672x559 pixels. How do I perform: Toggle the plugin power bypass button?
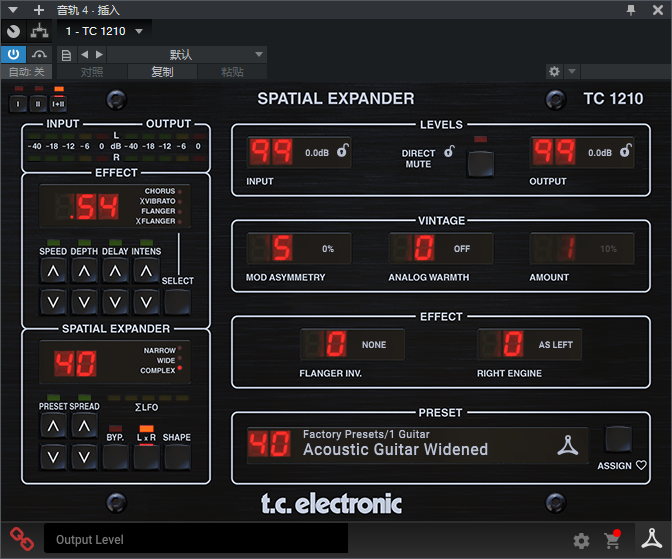point(13,54)
